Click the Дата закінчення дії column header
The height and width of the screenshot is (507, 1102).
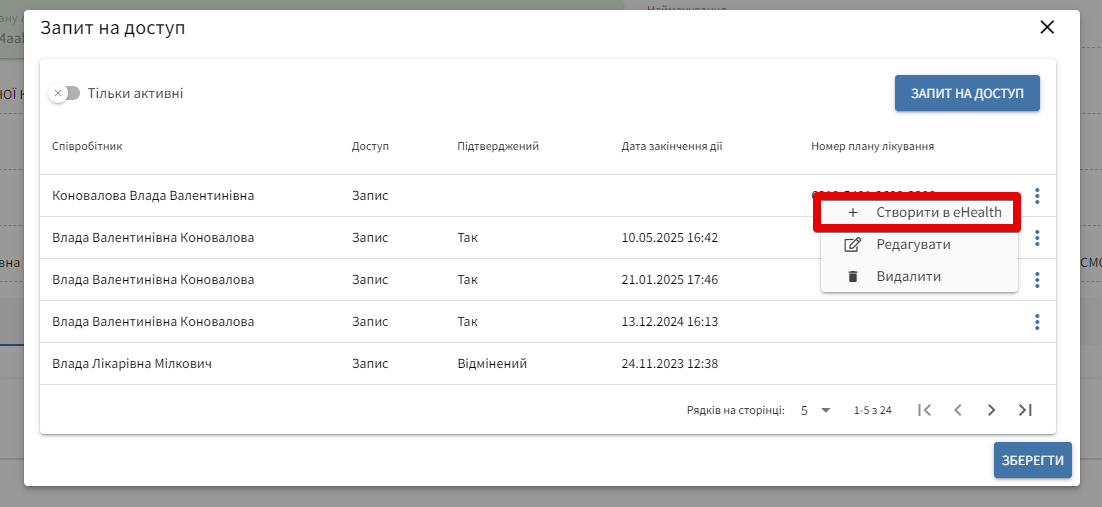point(671,146)
